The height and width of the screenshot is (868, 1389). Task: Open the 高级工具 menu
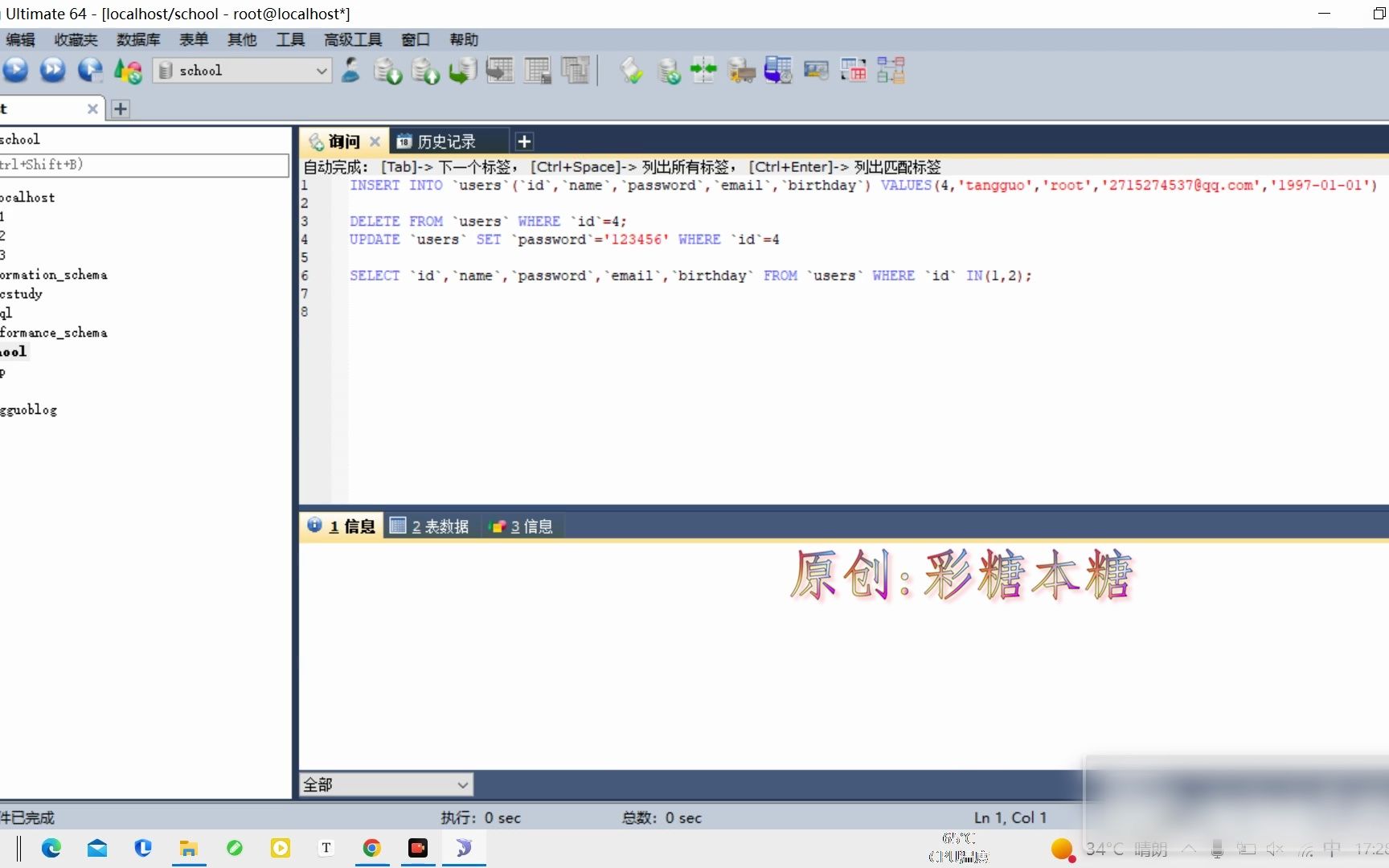coord(353,39)
